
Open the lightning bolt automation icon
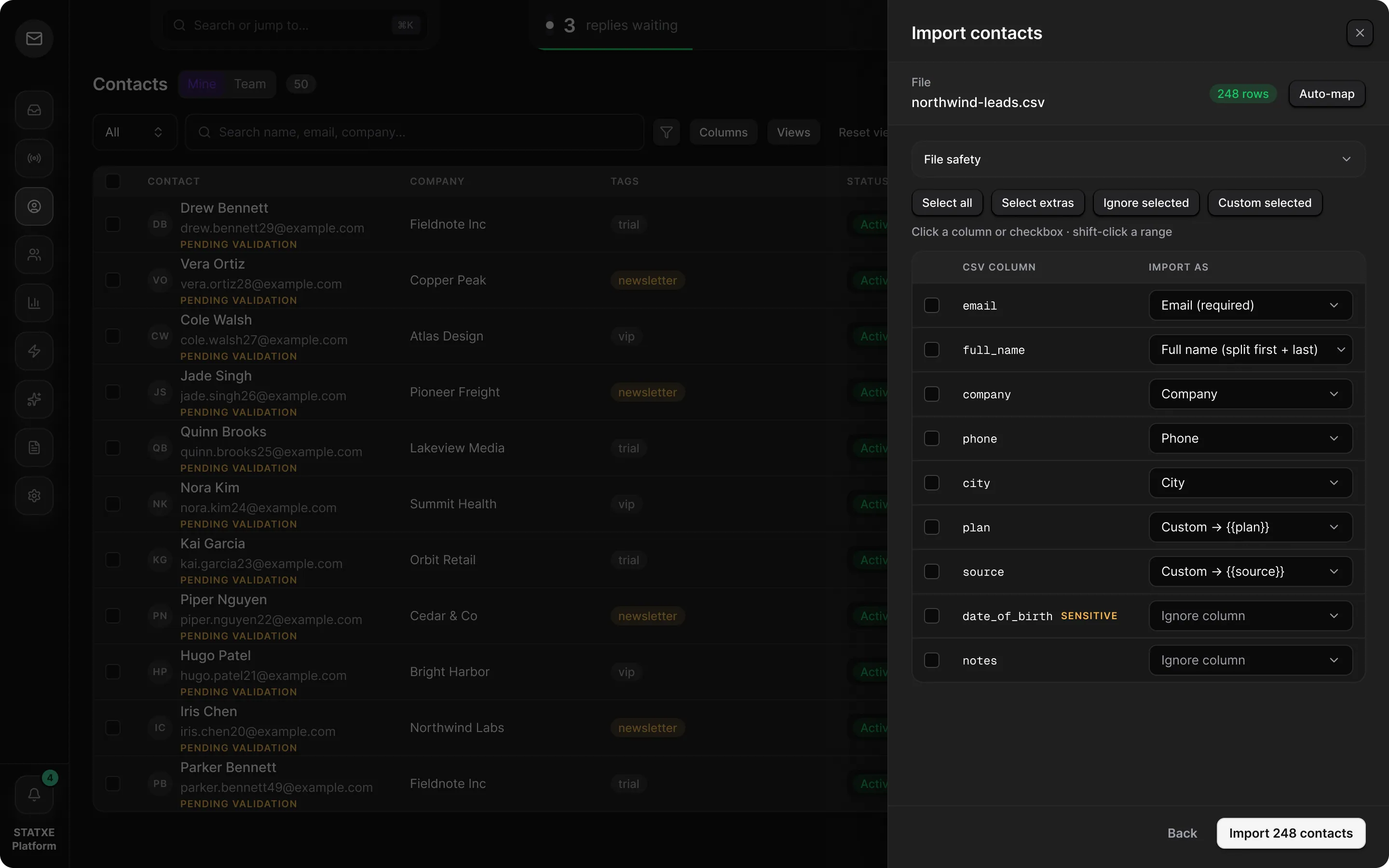click(34, 351)
